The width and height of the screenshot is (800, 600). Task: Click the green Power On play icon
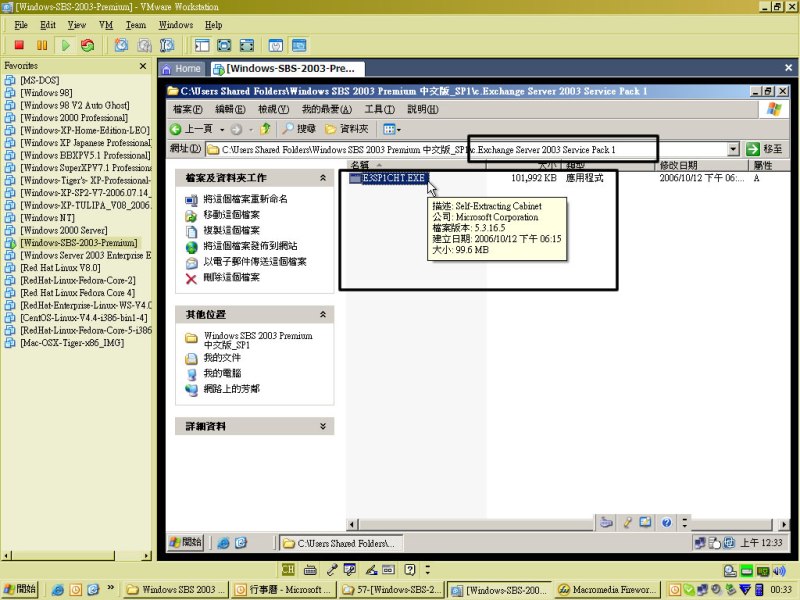(x=65, y=45)
